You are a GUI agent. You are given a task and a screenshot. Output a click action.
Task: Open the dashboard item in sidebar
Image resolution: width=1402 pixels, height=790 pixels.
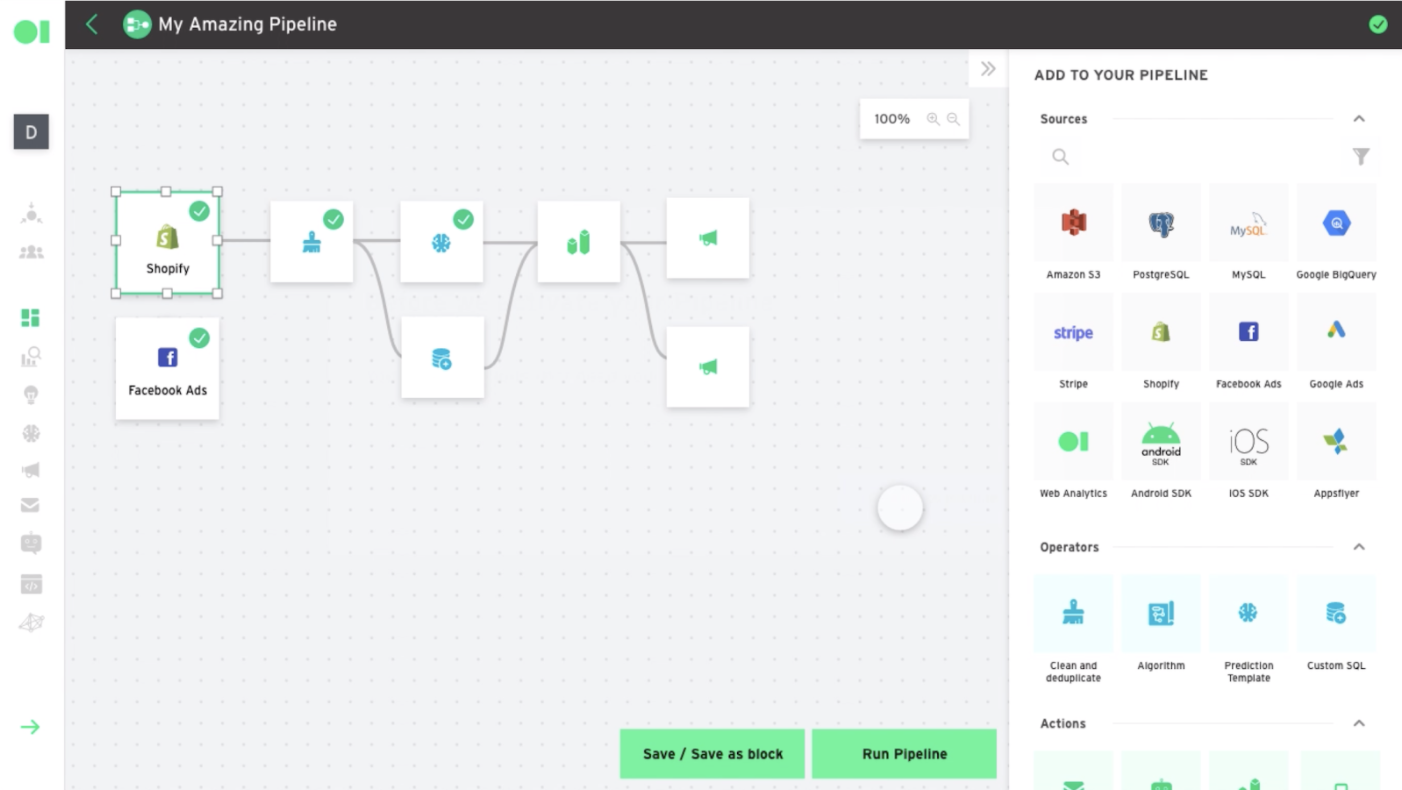point(31,318)
